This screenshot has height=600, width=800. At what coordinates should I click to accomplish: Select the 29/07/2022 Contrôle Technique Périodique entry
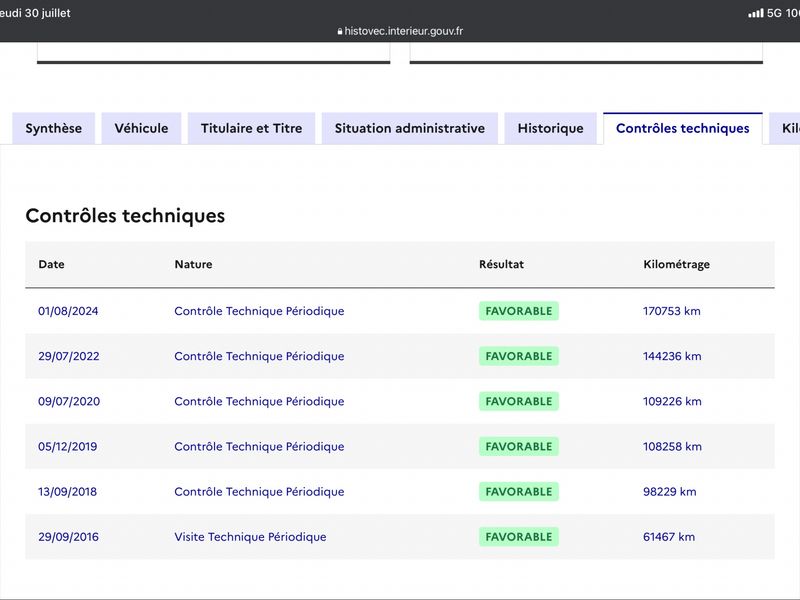point(259,356)
